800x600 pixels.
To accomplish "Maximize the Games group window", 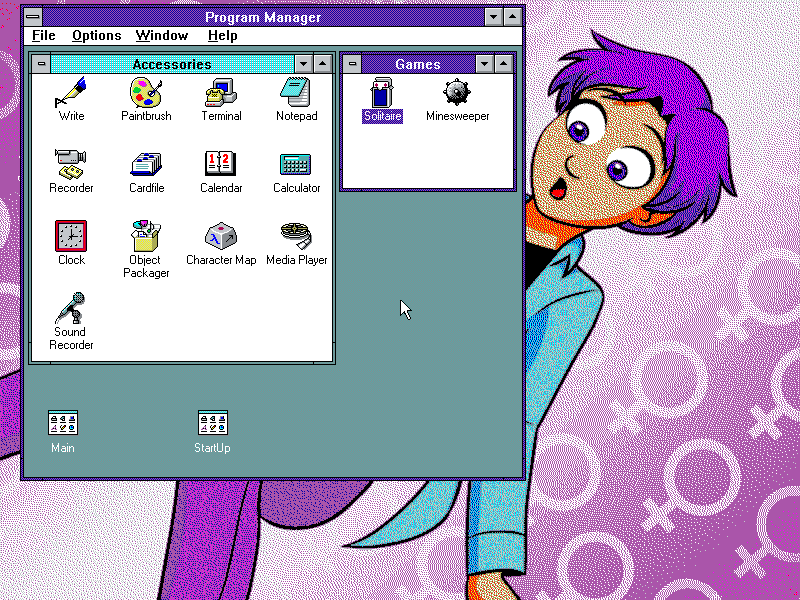I will click(x=504, y=64).
